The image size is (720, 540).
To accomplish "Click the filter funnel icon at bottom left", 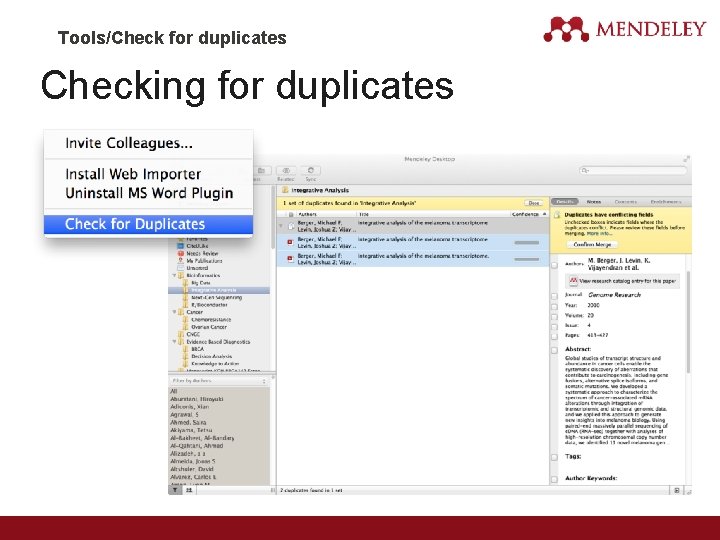I will [x=175, y=490].
